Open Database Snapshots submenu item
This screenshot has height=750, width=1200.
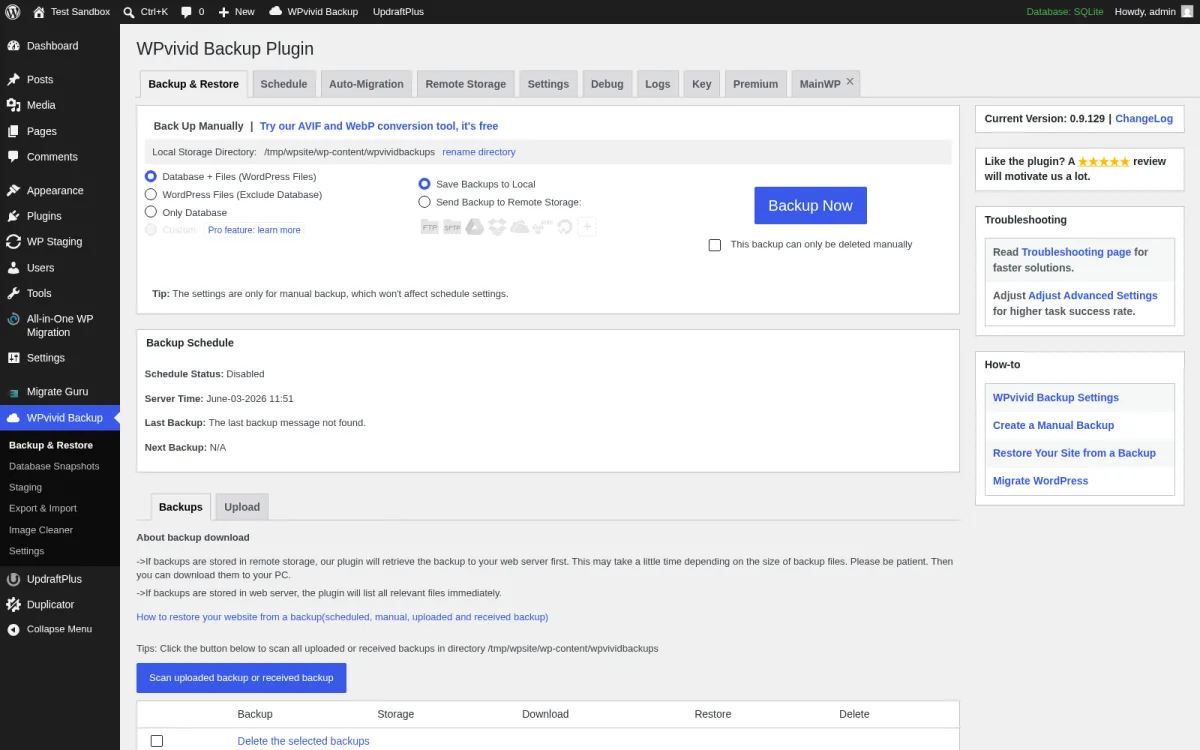tap(60, 466)
